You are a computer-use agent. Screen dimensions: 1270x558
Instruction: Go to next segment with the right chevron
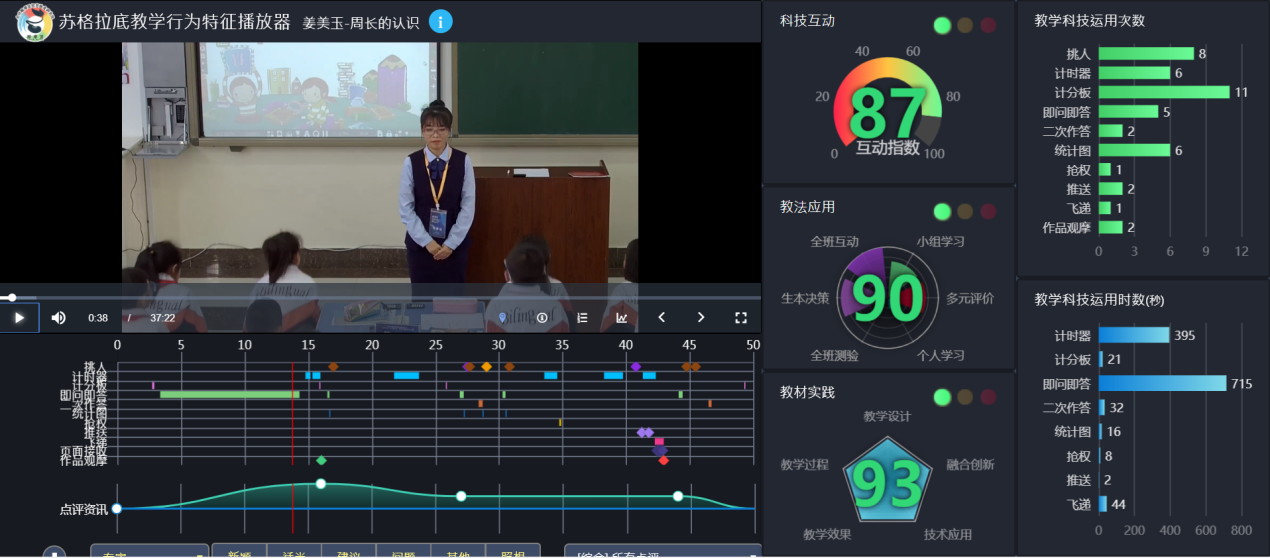(x=701, y=318)
